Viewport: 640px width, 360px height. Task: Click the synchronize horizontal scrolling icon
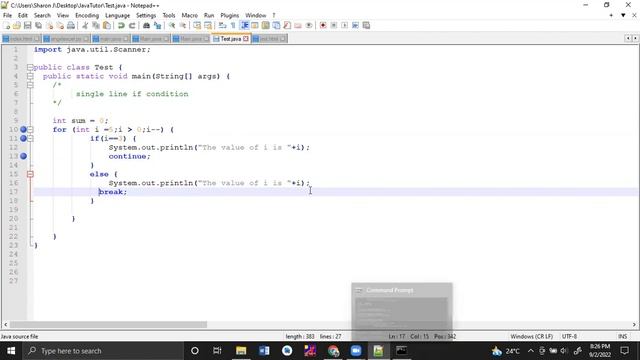pyautogui.click(x=208, y=25)
